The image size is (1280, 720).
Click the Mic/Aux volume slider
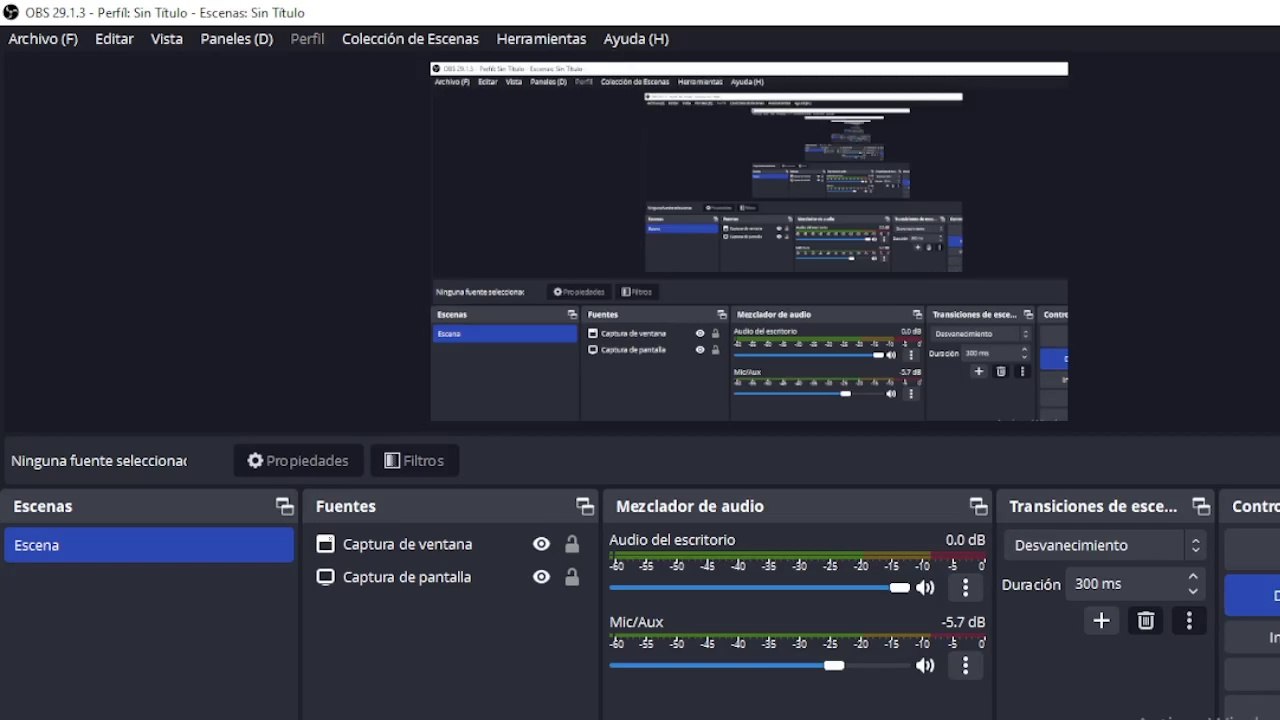tap(760, 665)
